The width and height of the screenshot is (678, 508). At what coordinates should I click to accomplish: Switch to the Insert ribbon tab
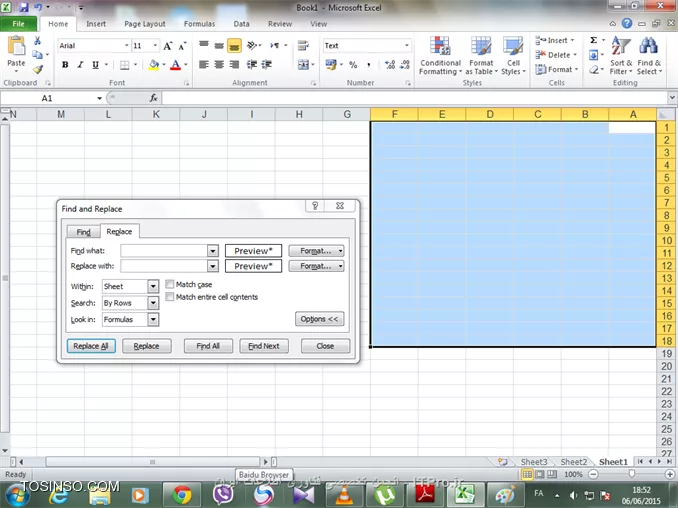click(96, 24)
